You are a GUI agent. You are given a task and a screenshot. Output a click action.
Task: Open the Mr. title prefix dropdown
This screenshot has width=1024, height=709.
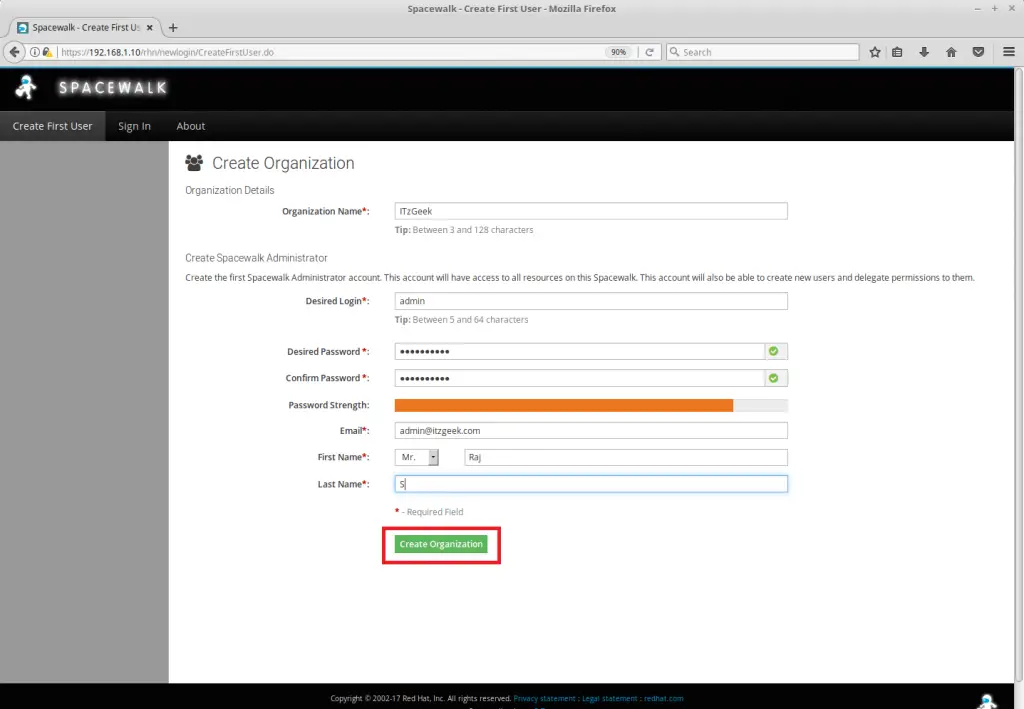417,457
